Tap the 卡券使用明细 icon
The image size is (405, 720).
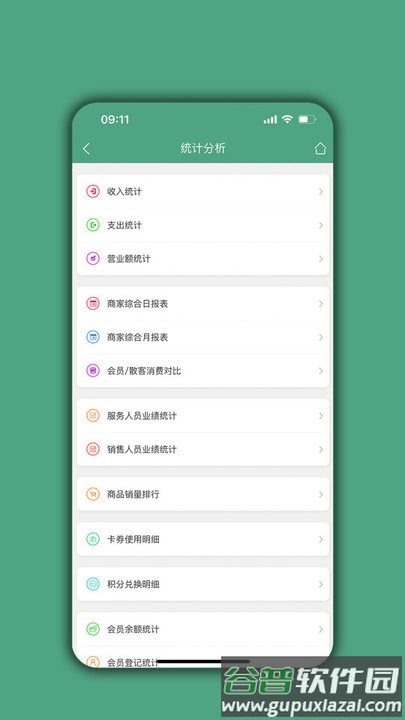(93, 539)
